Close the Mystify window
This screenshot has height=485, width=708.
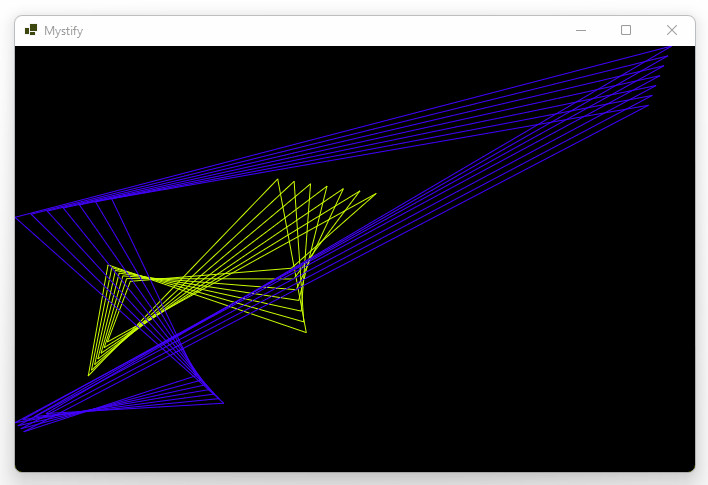(x=671, y=30)
